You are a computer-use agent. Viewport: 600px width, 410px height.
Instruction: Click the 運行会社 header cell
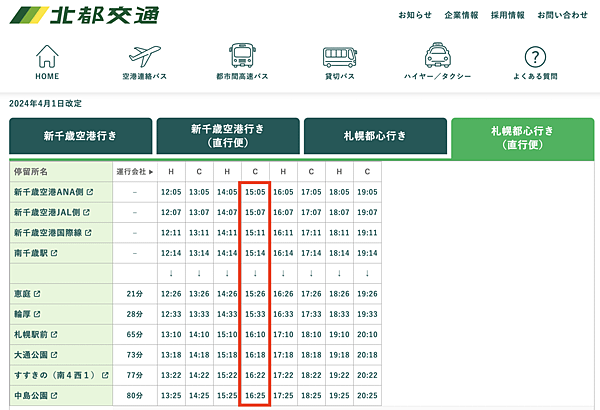(135, 172)
